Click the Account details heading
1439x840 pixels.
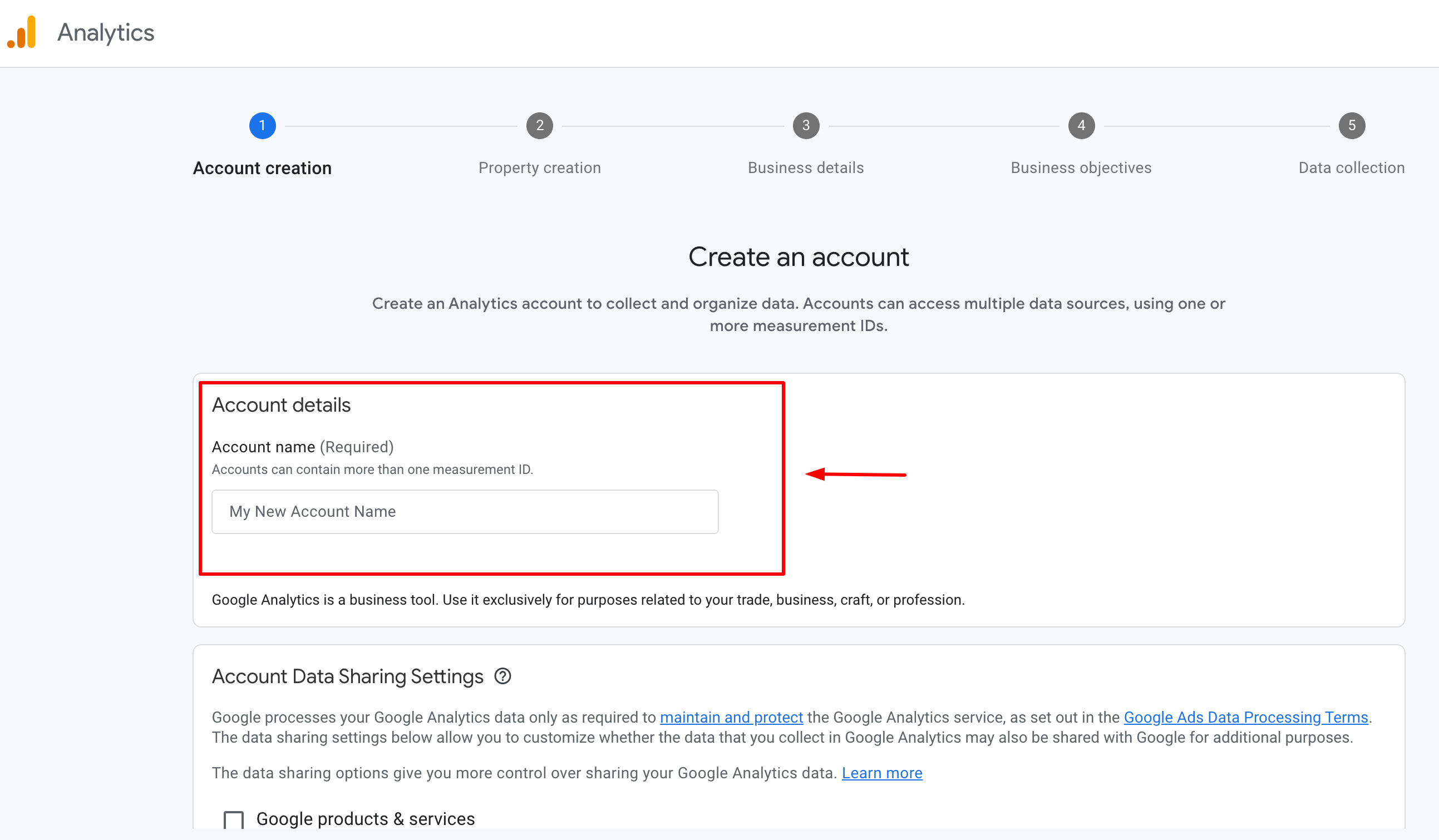(281, 405)
